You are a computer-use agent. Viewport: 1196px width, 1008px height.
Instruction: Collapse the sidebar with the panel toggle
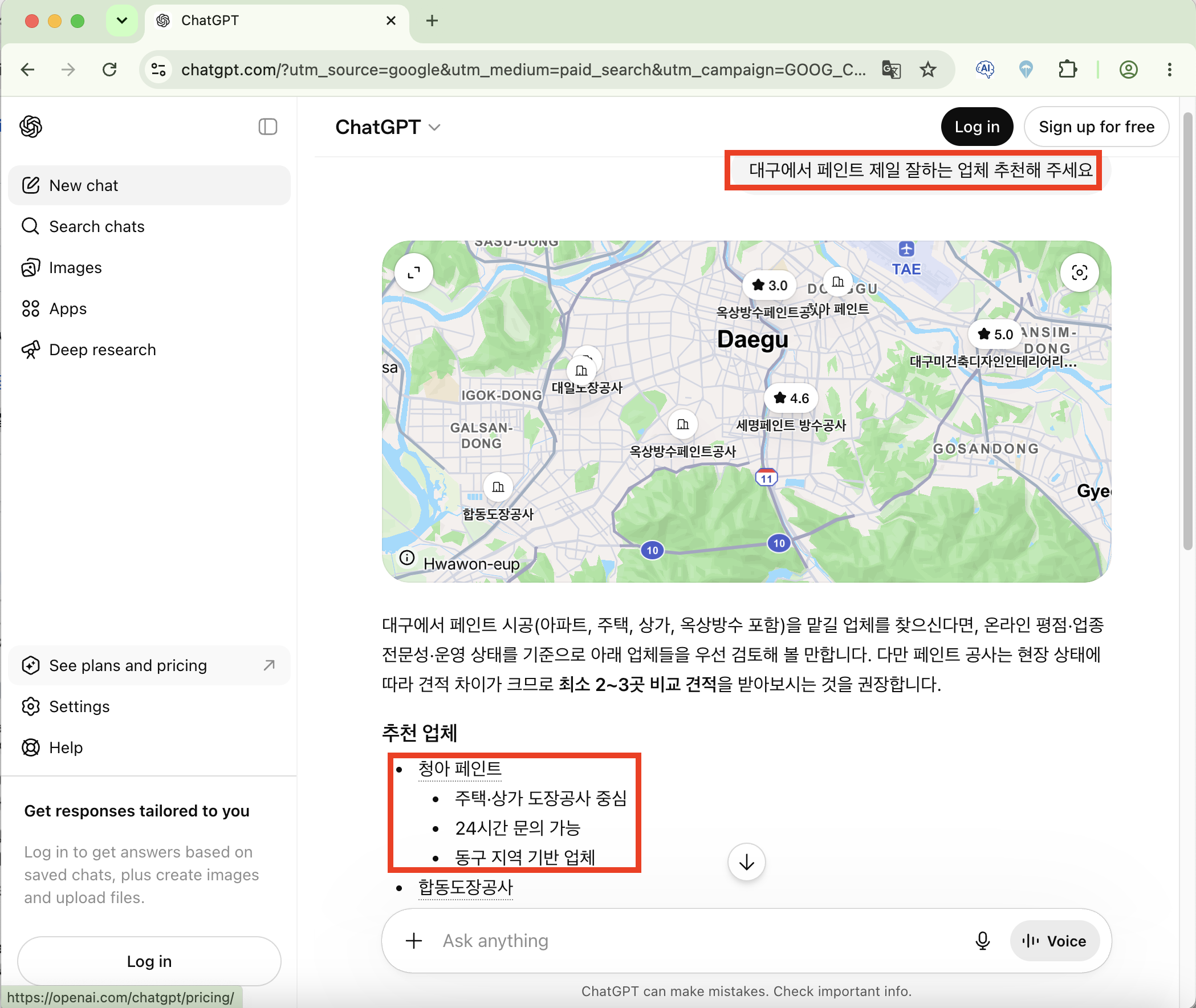(x=267, y=127)
